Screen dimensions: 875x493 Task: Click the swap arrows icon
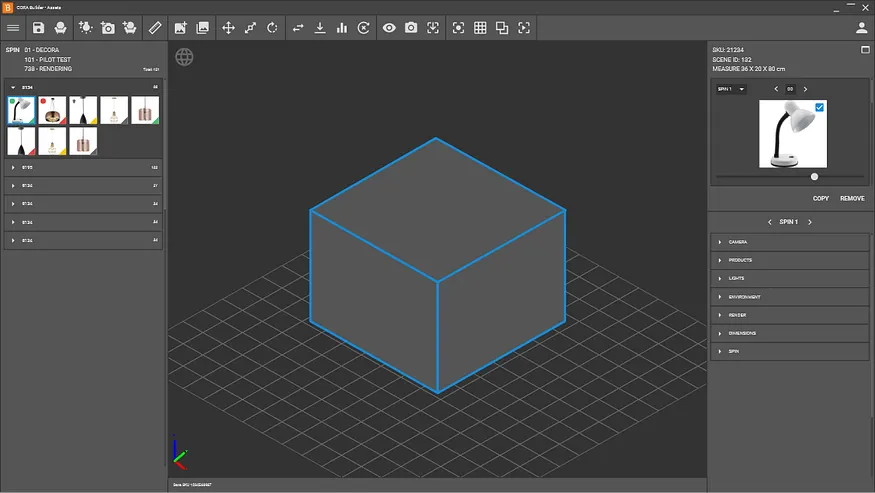coord(298,28)
